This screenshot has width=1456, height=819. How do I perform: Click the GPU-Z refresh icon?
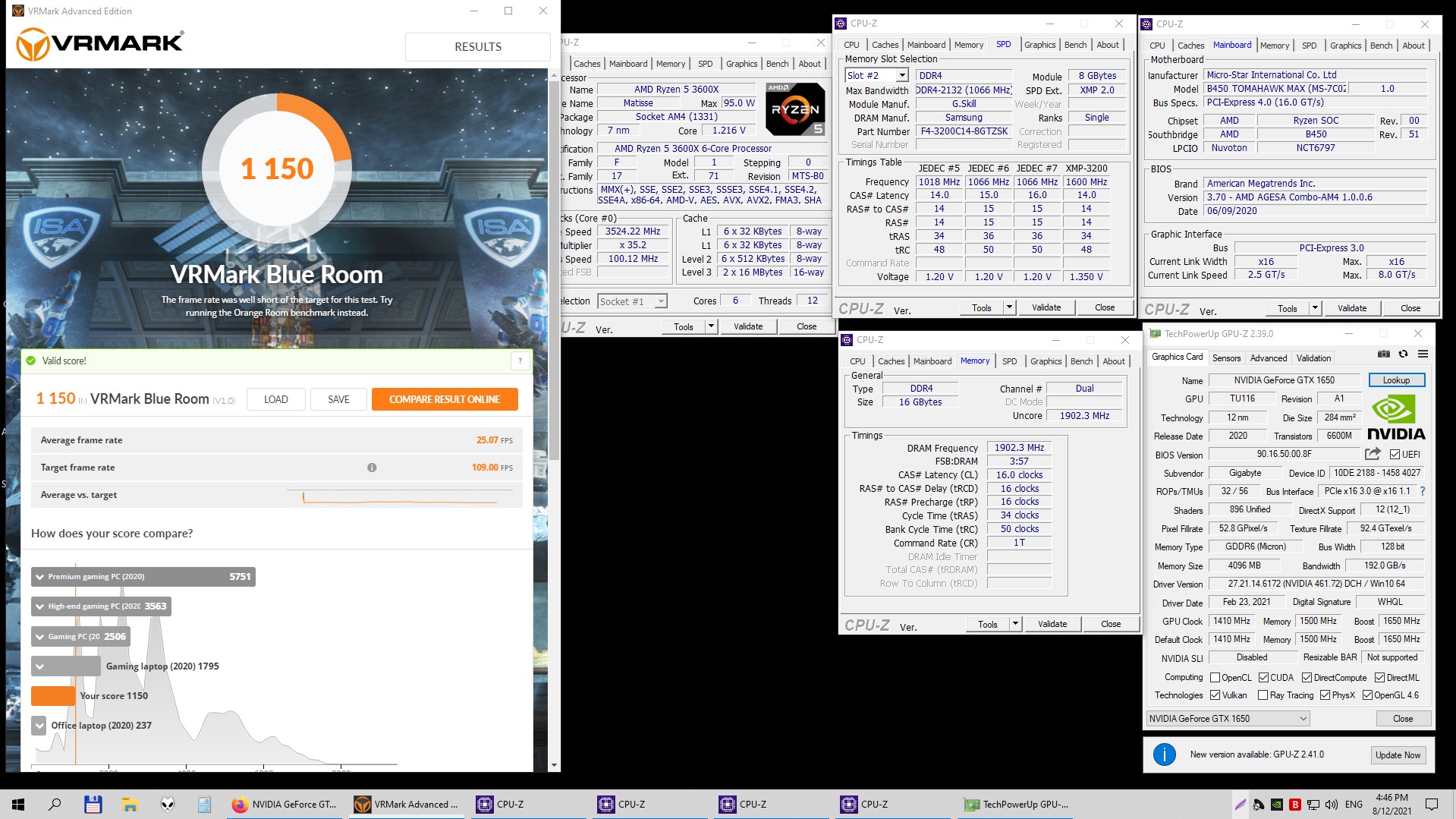point(1403,354)
